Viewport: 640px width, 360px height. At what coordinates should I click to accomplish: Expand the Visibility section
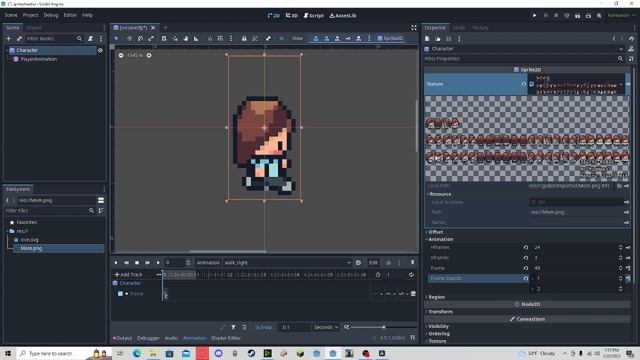438,327
